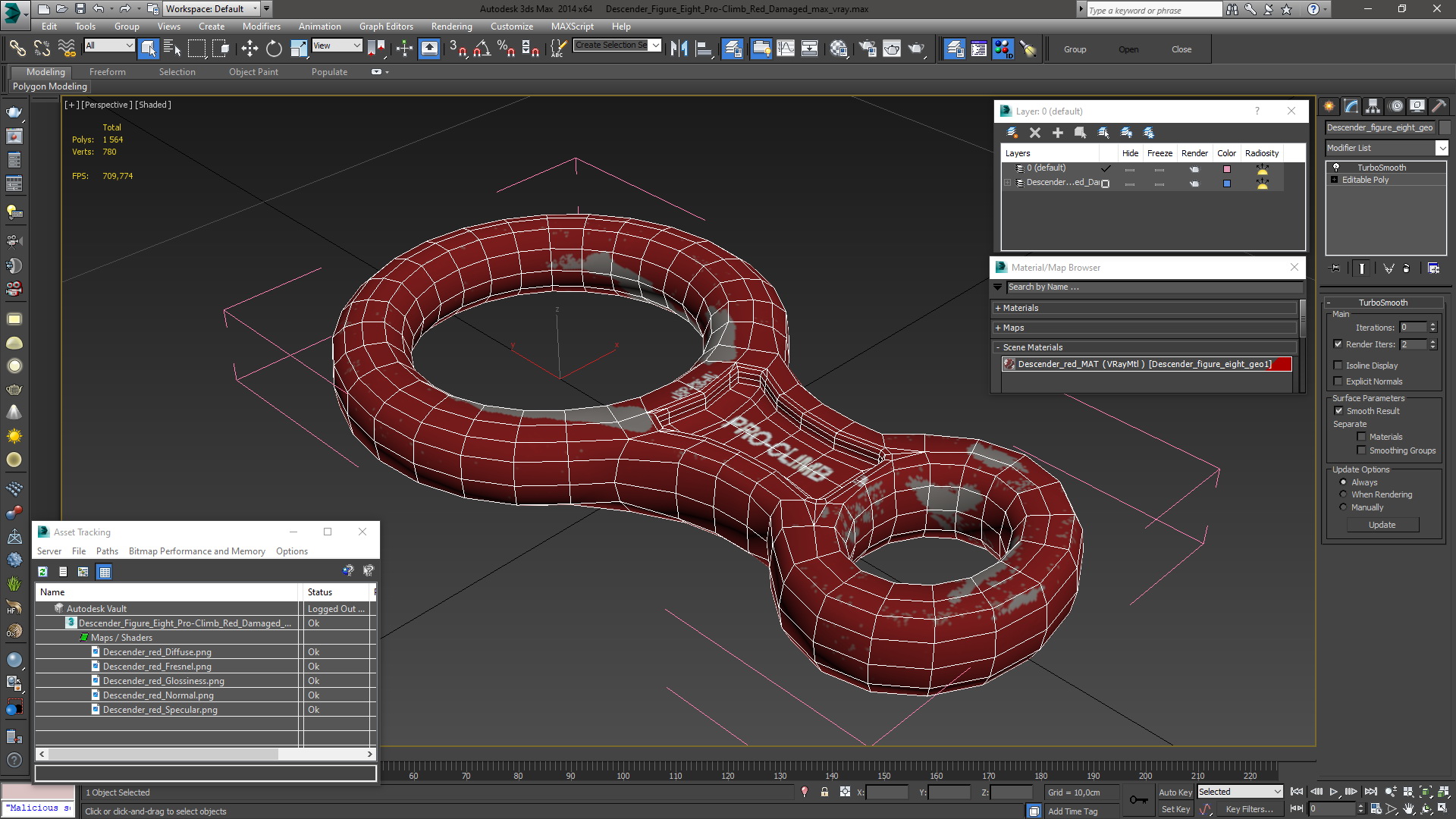This screenshot has height=819, width=1456.
Task: Click Pin Stack icon below modifier stack
Action: [x=1335, y=268]
